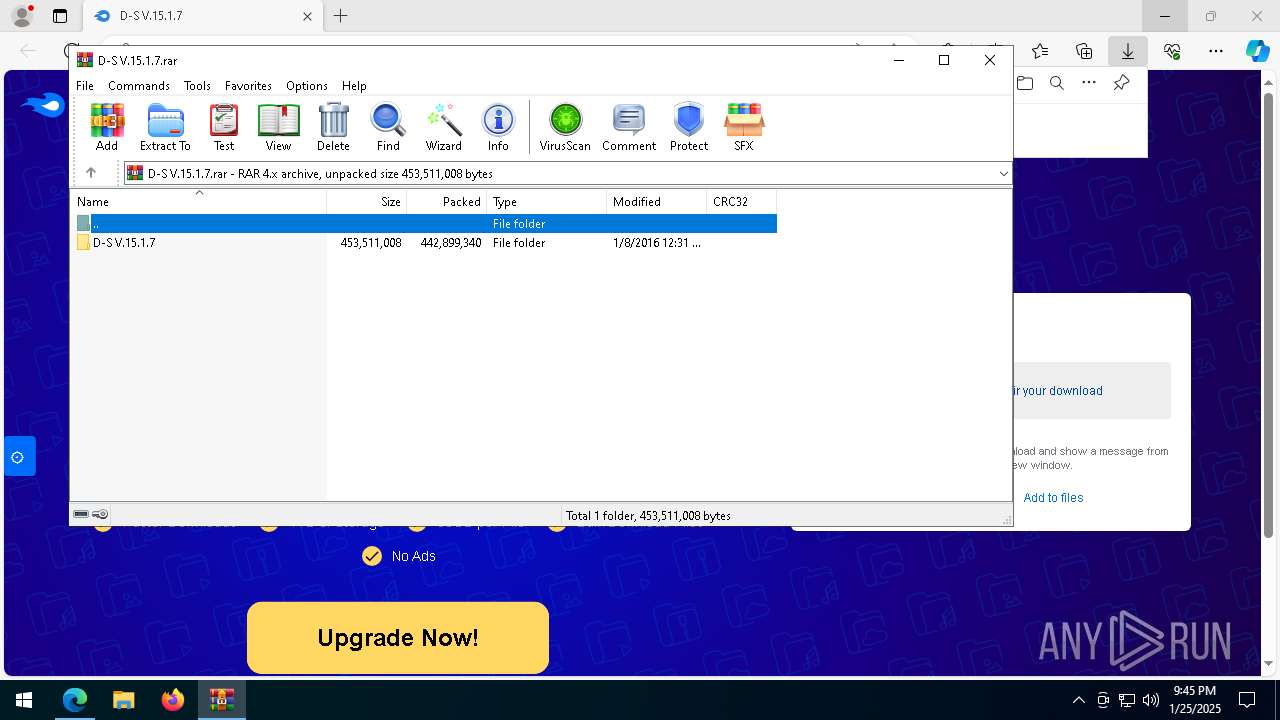The height and width of the screenshot is (720, 1280).
Task: Open browser Downloads icon
Action: coord(1128,51)
